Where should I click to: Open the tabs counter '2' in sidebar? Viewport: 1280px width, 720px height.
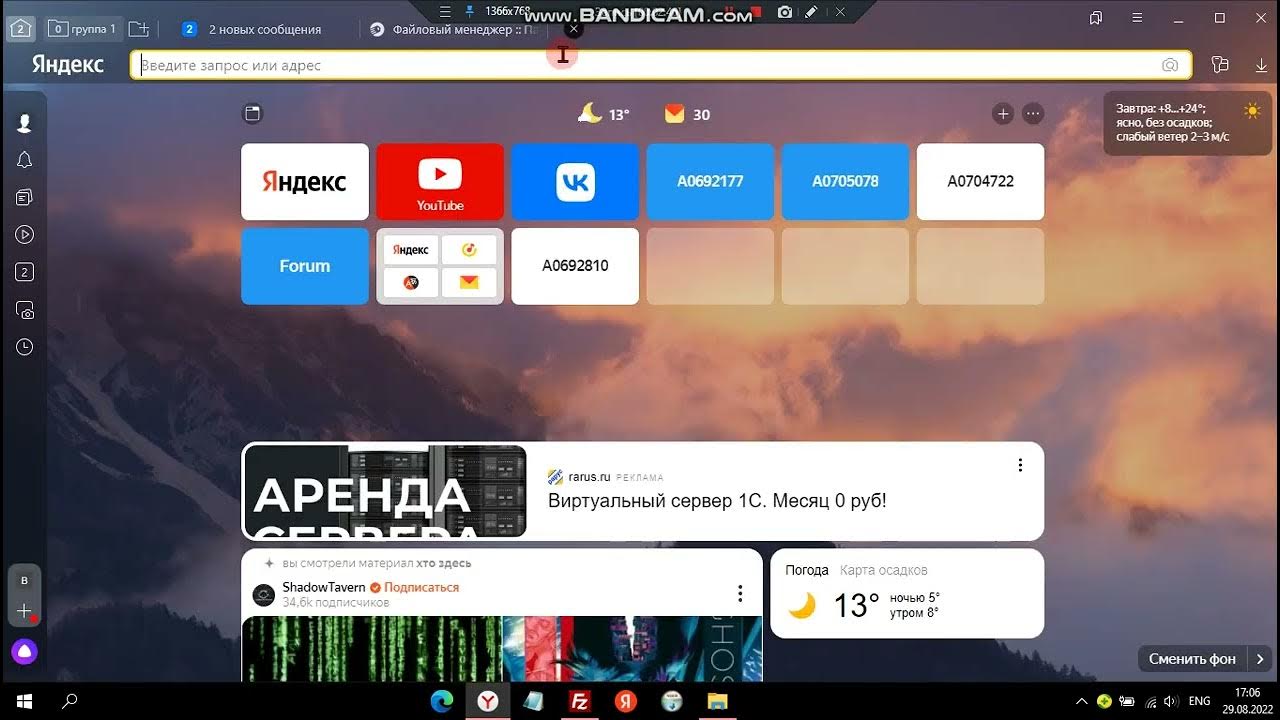pos(25,272)
